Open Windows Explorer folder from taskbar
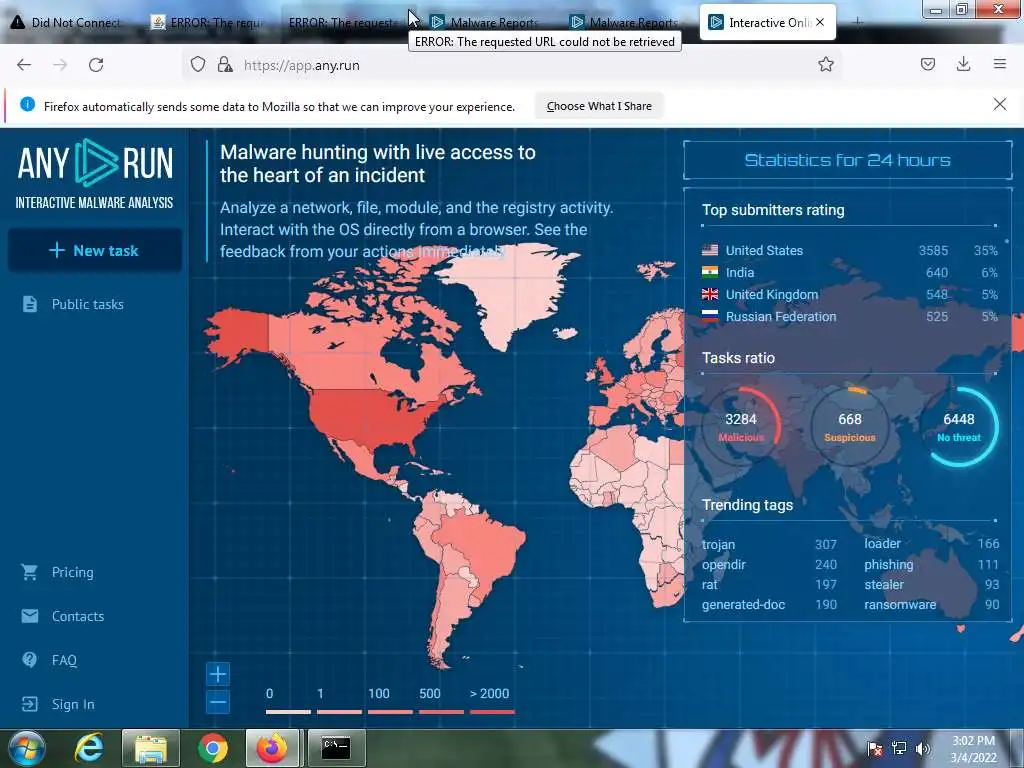The width and height of the screenshot is (1024, 768). [x=151, y=748]
